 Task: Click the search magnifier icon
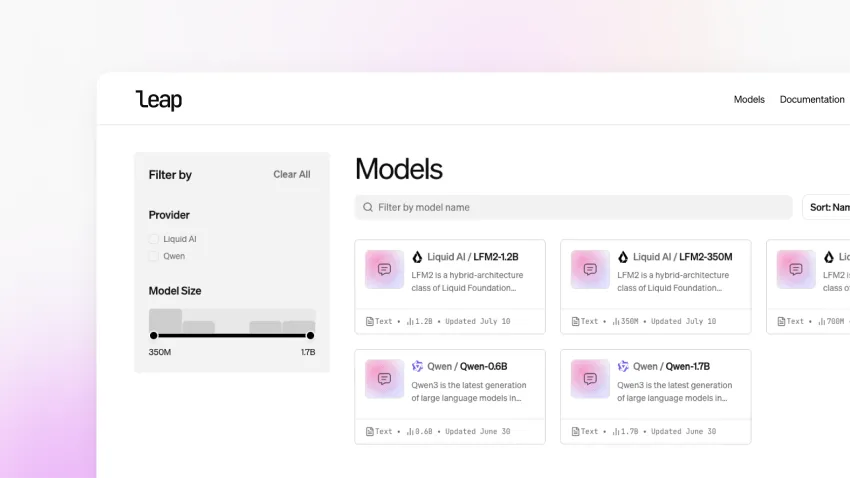(x=368, y=208)
